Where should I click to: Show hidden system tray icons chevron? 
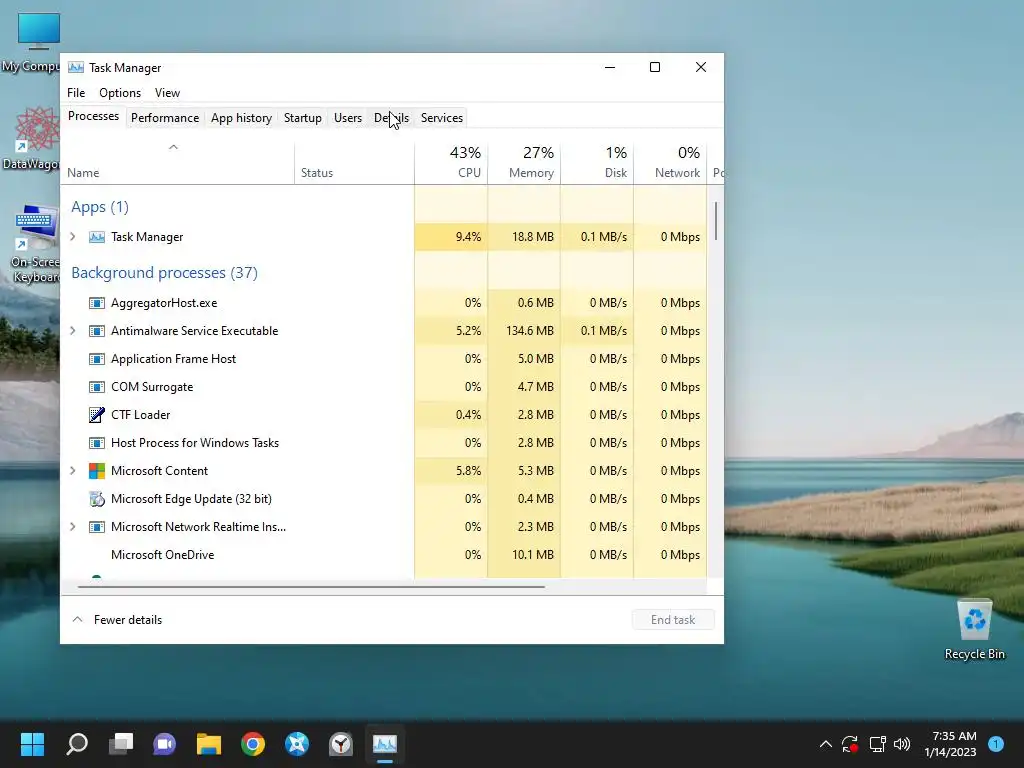[825, 744]
